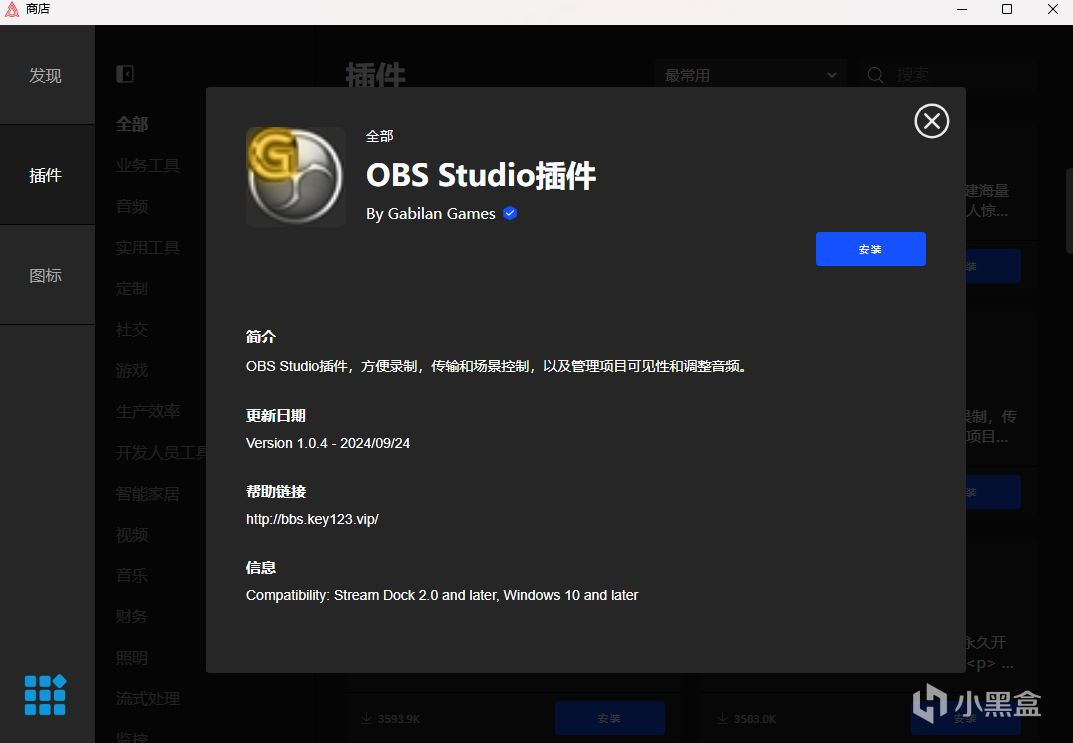This screenshot has height=743, width=1073.
Task: Select the 生产效率 category
Action: pyautogui.click(x=147, y=412)
